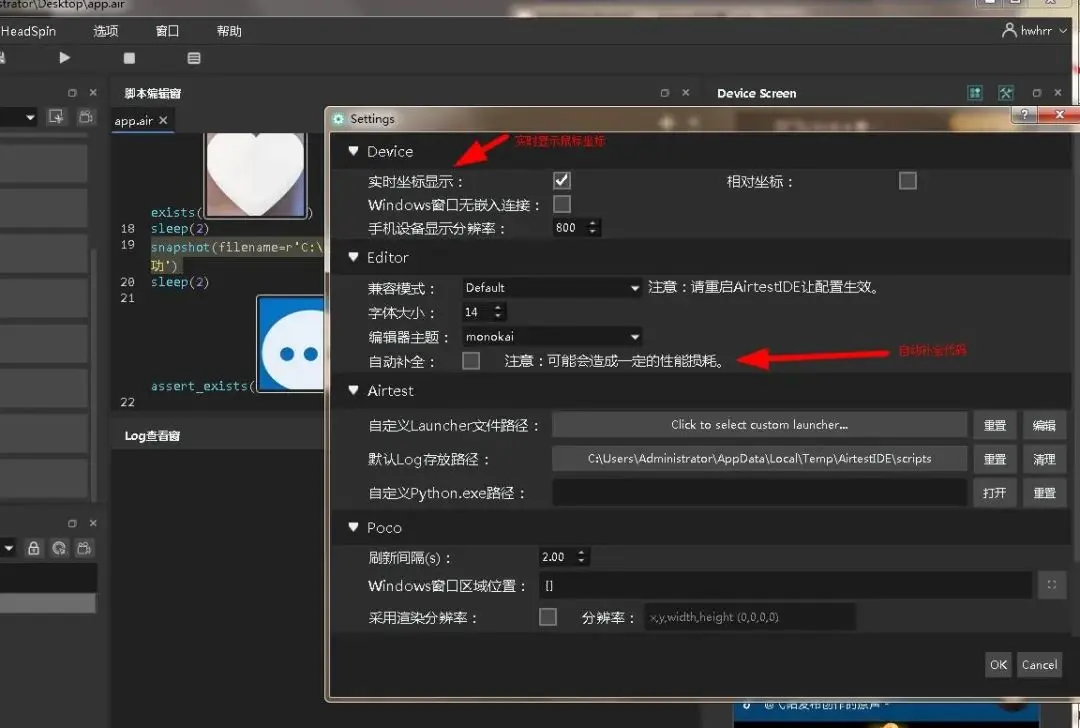Close the 脚本编辑窗 panel
The image size is (1080, 728).
(x=685, y=92)
